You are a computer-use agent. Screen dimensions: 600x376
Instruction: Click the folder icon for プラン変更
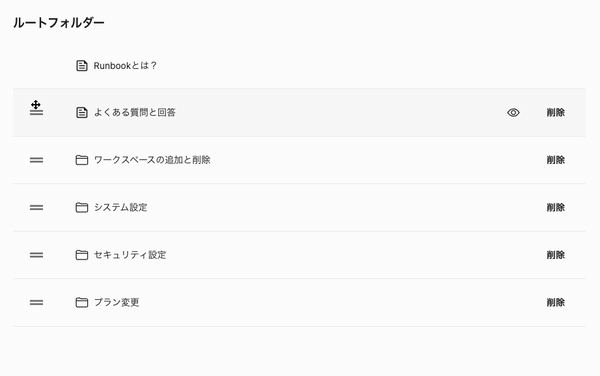coord(82,302)
